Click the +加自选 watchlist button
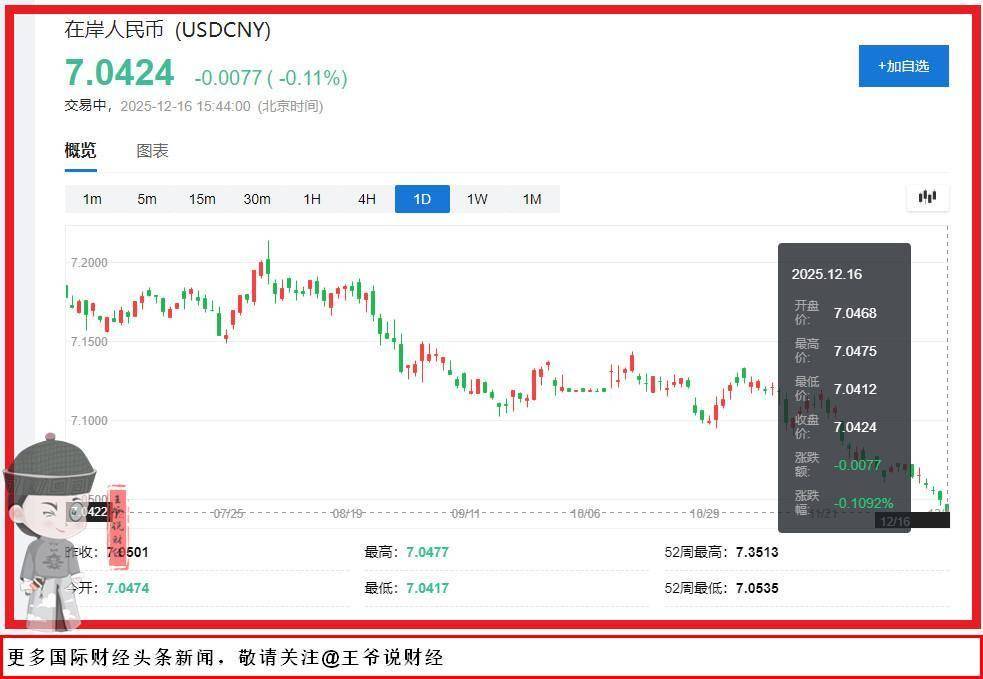Image resolution: width=983 pixels, height=679 pixels. click(903, 66)
